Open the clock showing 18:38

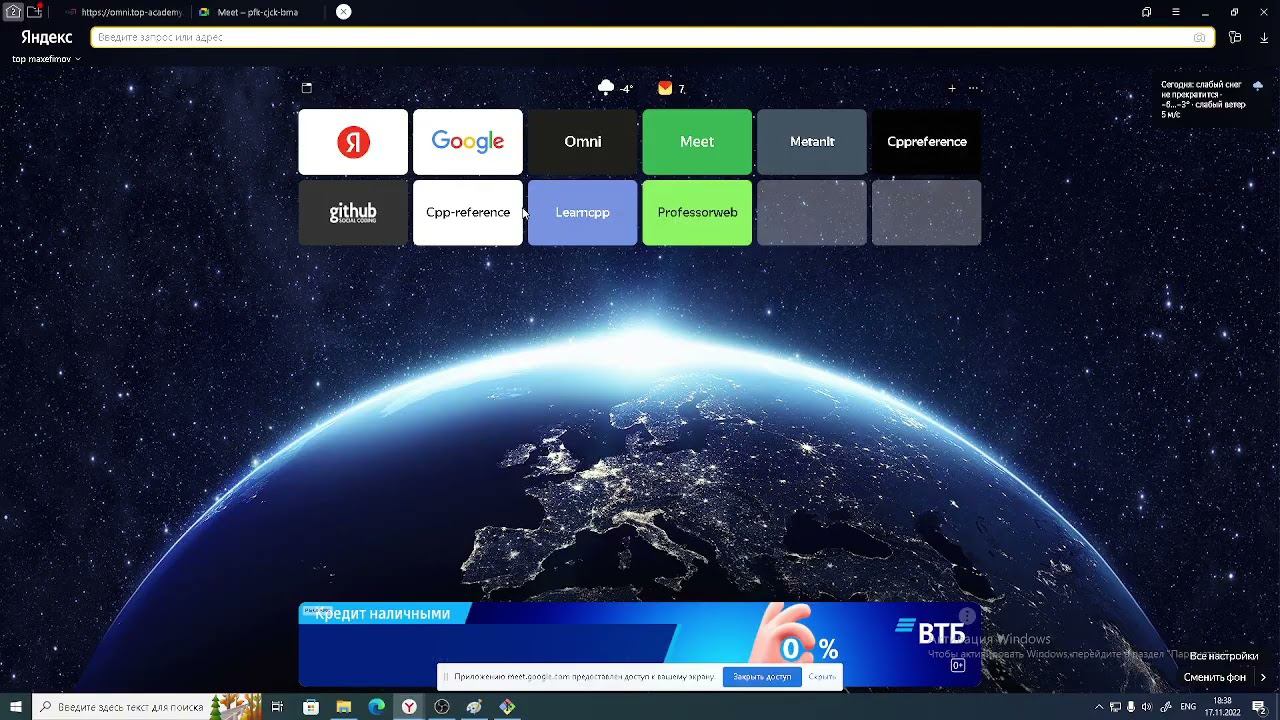tap(1222, 707)
